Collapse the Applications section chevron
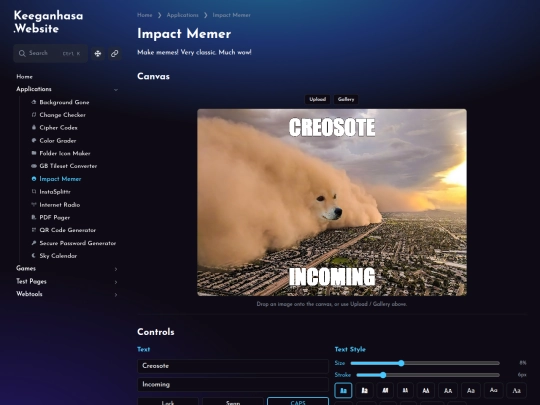Viewport: 540px width, 405px height. [x=116, y=90]
